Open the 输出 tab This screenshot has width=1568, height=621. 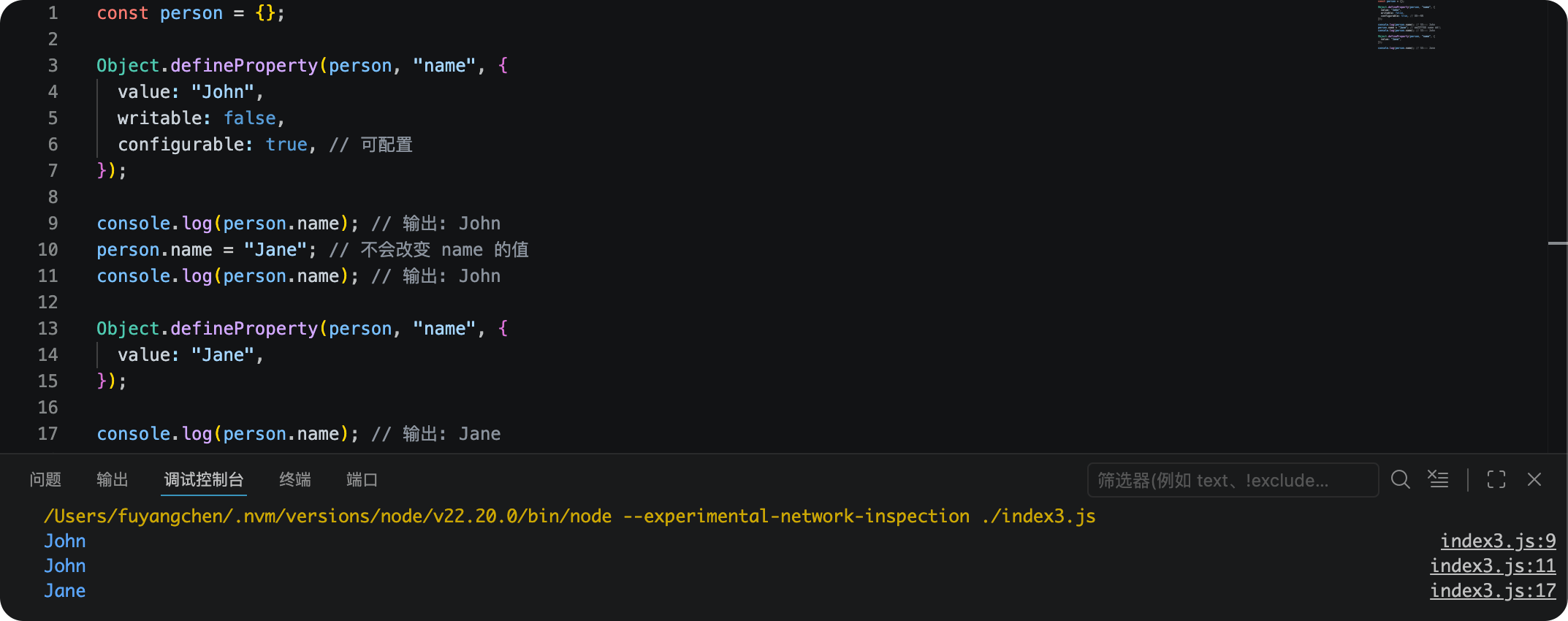113,479
